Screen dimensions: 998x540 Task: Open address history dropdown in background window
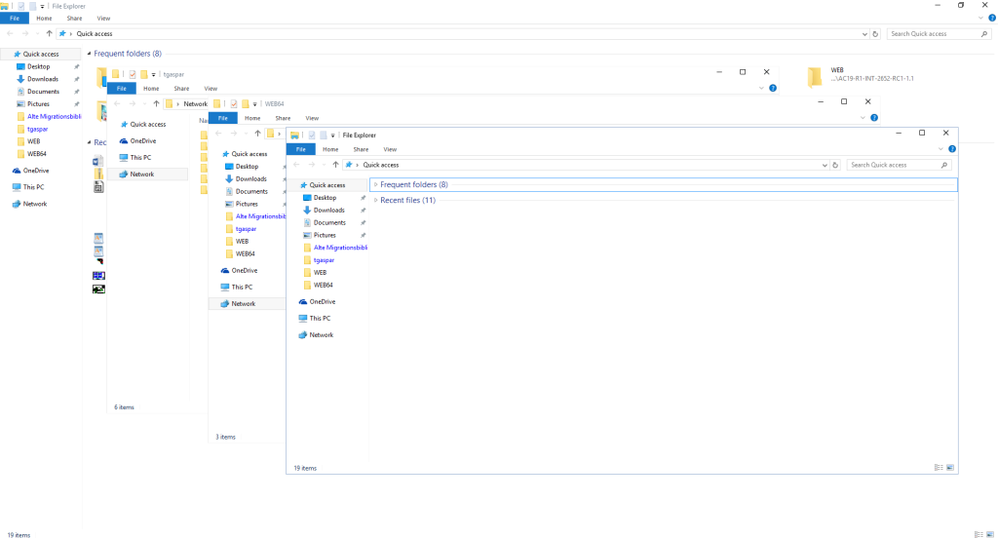(864, 34)
